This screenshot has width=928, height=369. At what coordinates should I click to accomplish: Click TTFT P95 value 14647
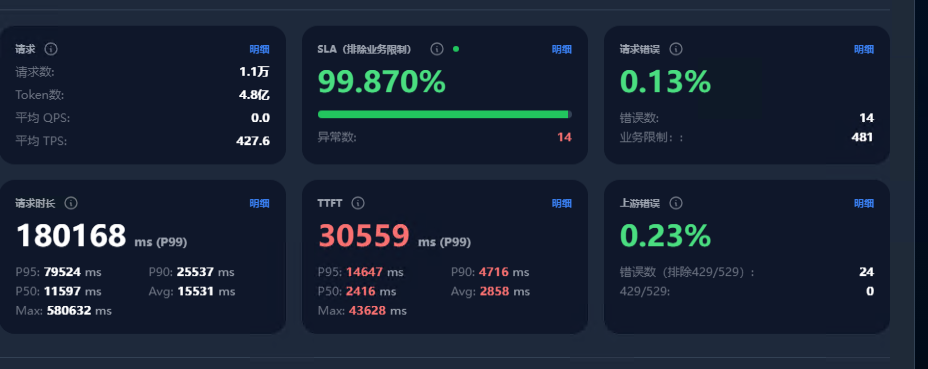tap(365, 272)
